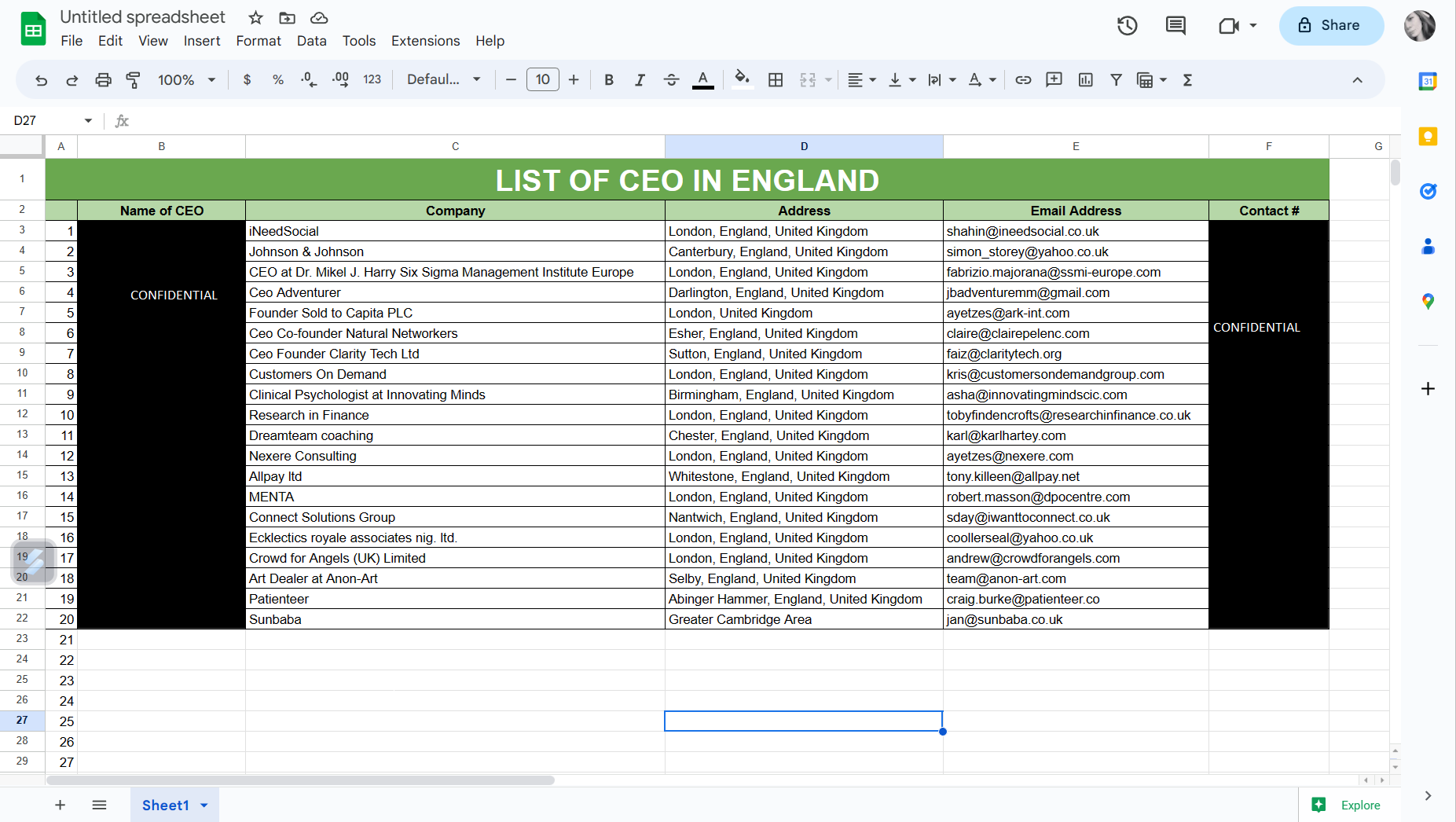Add a new sheet
The height and width of the screenshot is (822, 1456).
60,805
